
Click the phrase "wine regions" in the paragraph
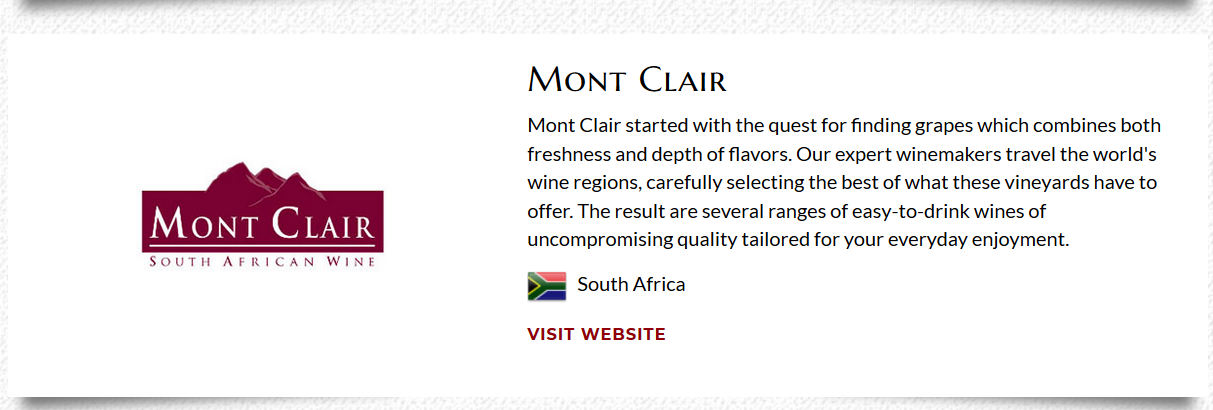click(x=582, y=183)
